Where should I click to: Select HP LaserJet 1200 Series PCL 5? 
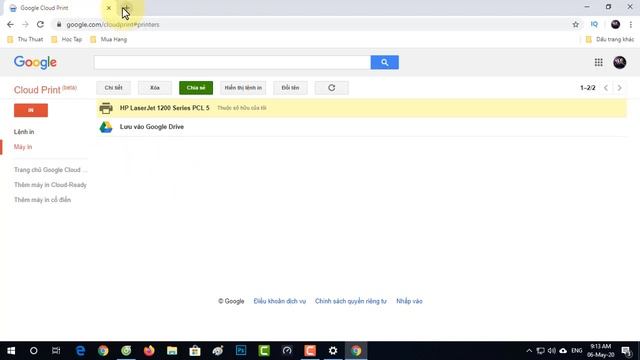[361, 108]
